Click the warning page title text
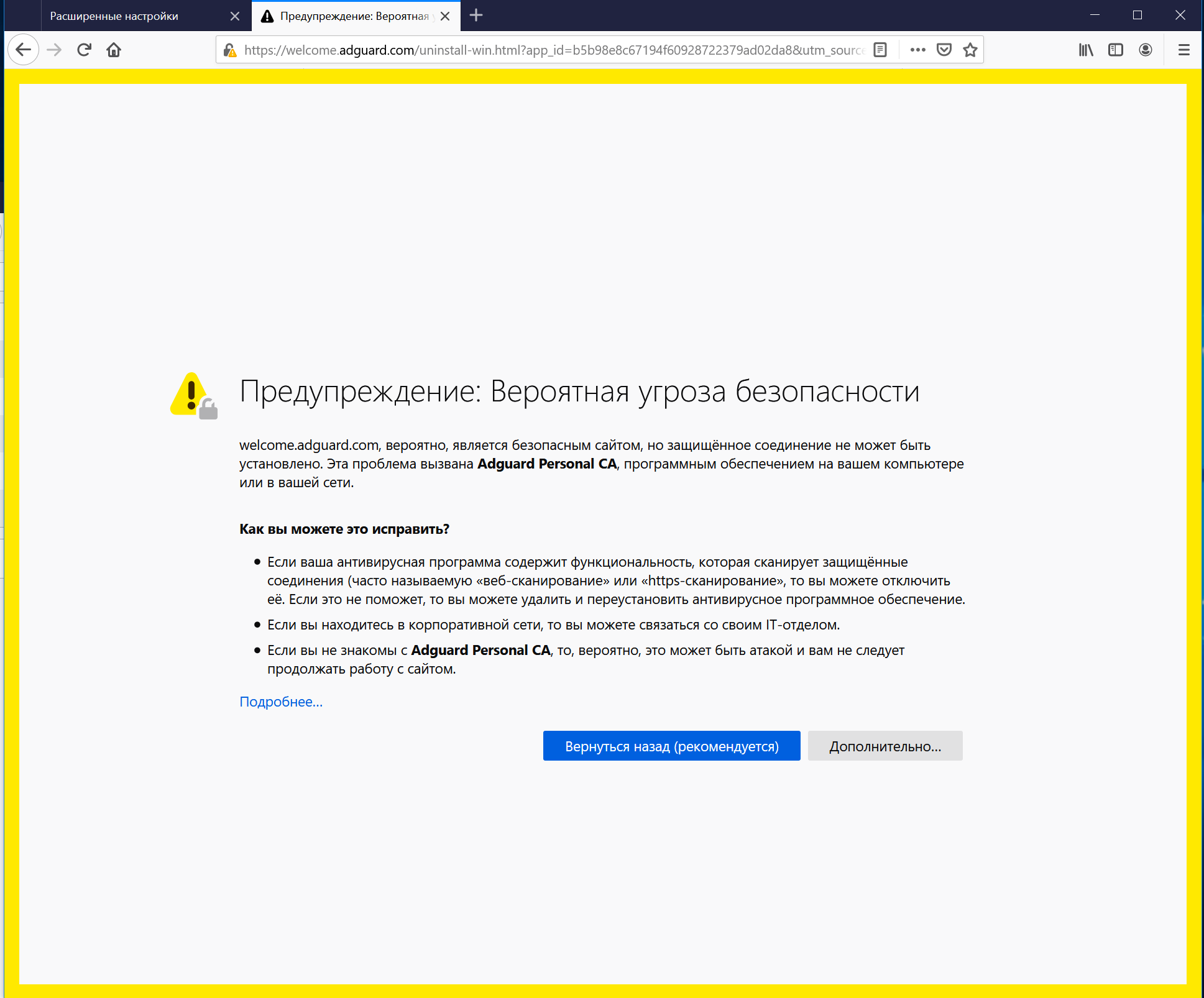 pyautogui.click(x=579, y=391)
